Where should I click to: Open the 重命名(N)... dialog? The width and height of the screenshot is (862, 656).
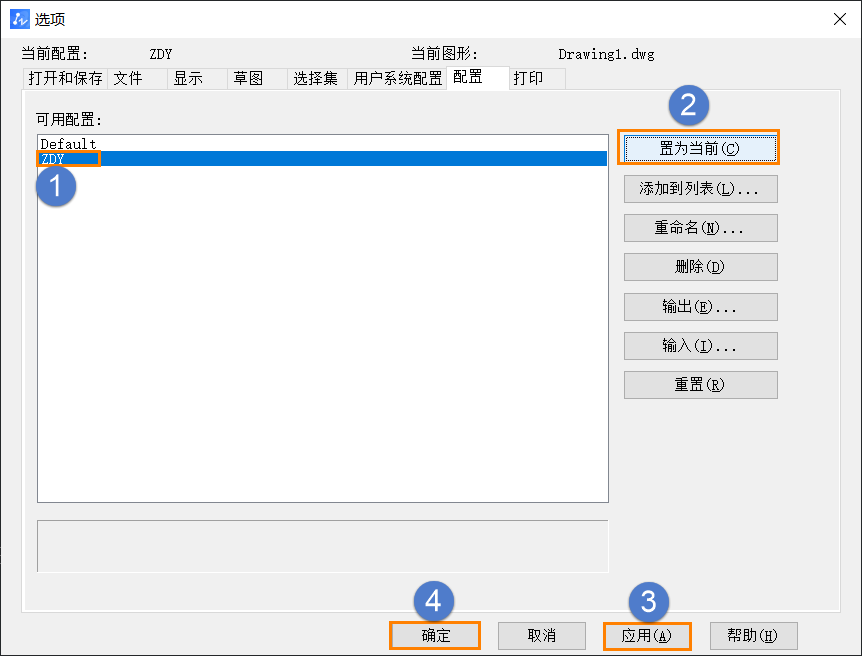click(x=700, y=228)
